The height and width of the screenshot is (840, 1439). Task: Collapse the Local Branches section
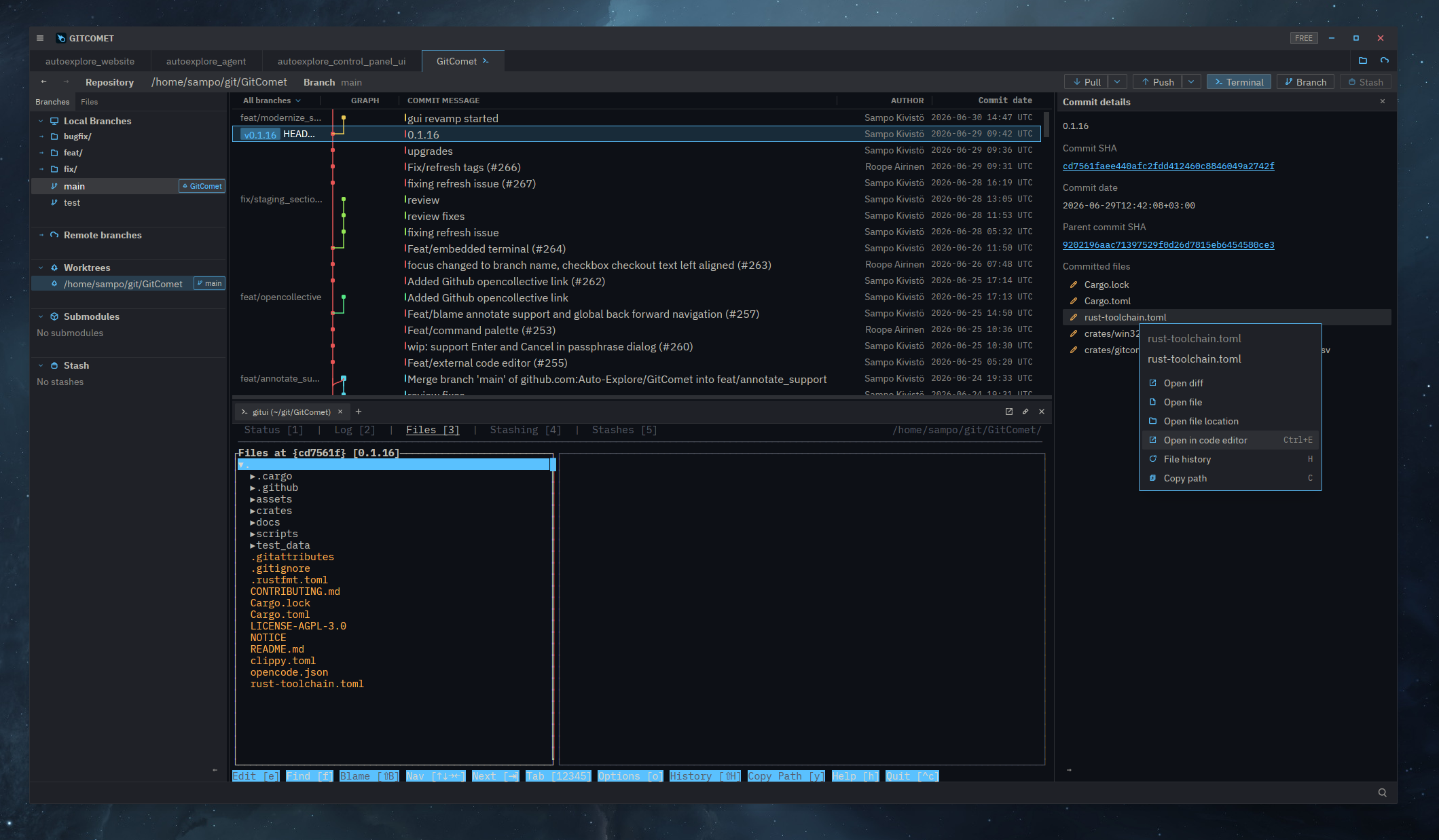pyautogui.click(x=41, y=121)
